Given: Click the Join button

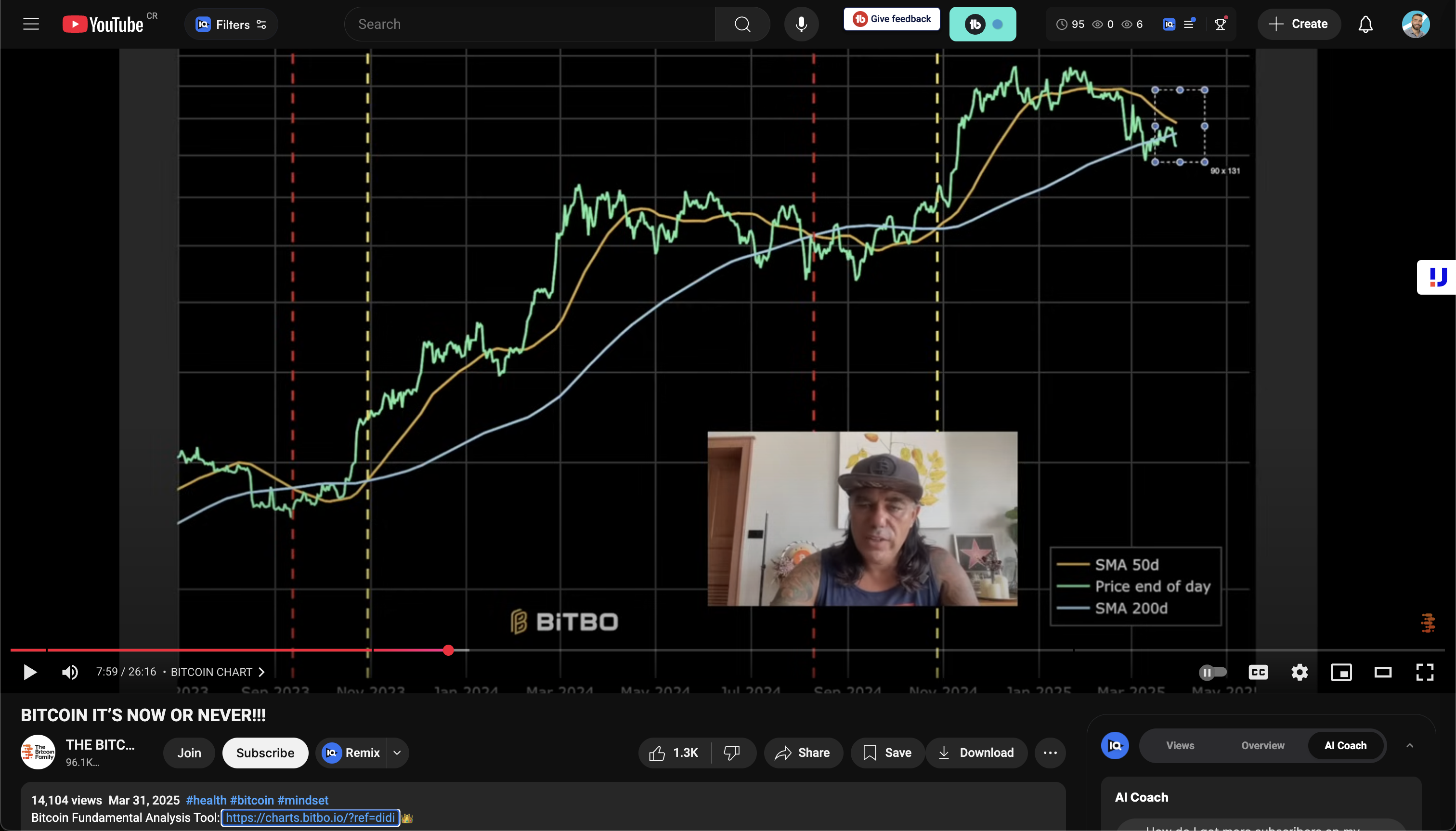Looking at the screenshot, I should (x=189, y=753).
